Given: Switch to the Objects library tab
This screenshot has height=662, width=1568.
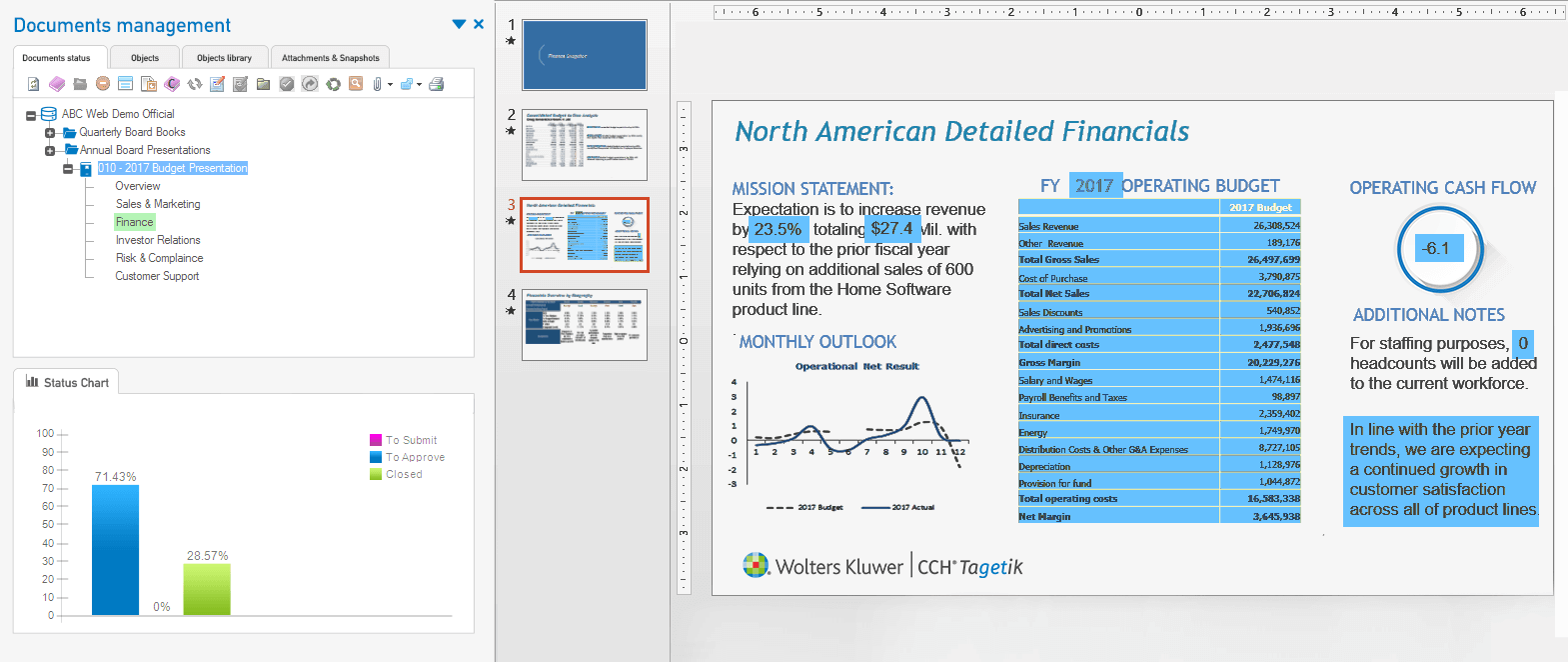Looking at the screenshot, I should click(224, 58).
